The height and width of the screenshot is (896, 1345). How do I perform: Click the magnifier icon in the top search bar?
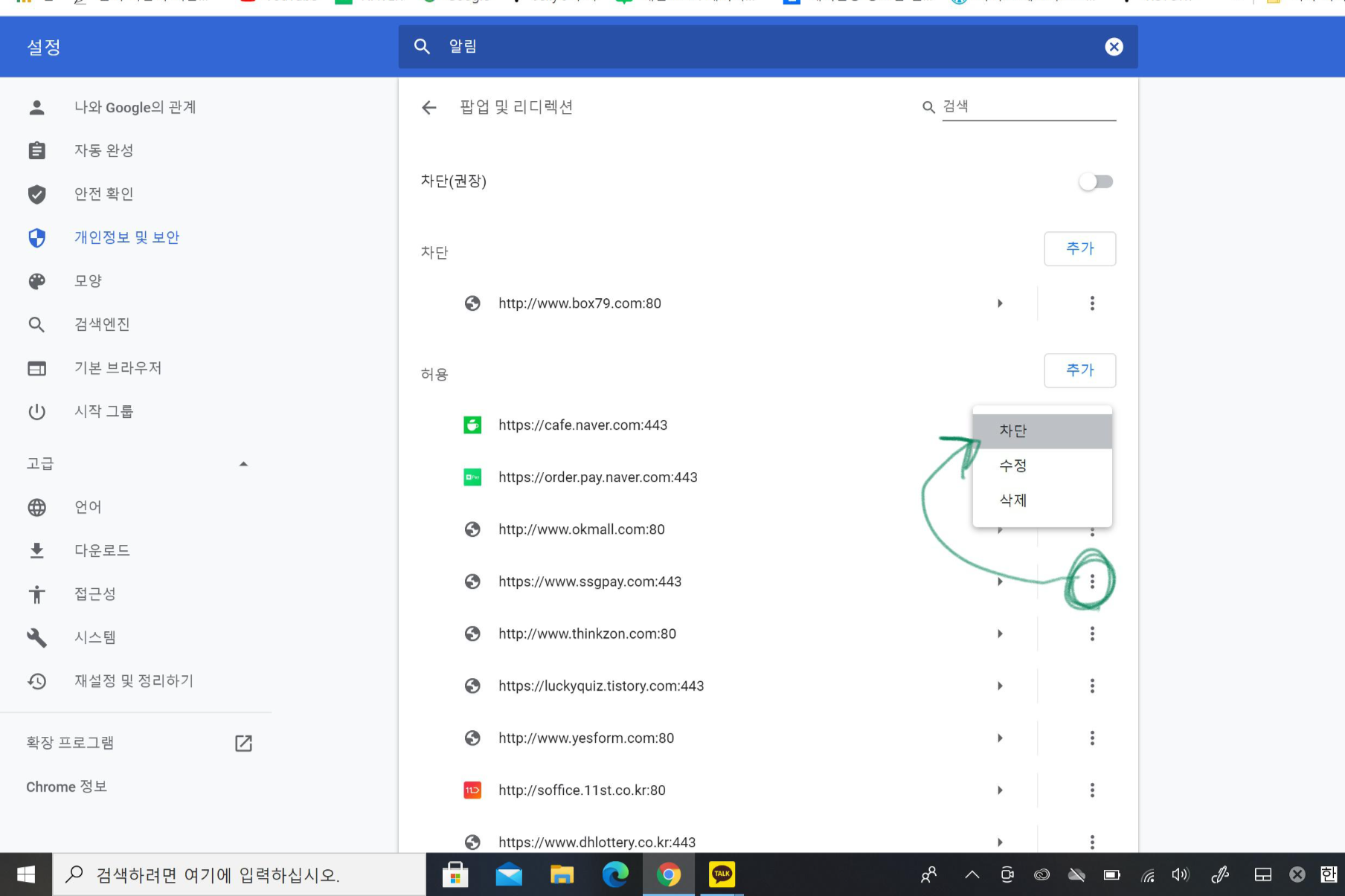(422, 47)
